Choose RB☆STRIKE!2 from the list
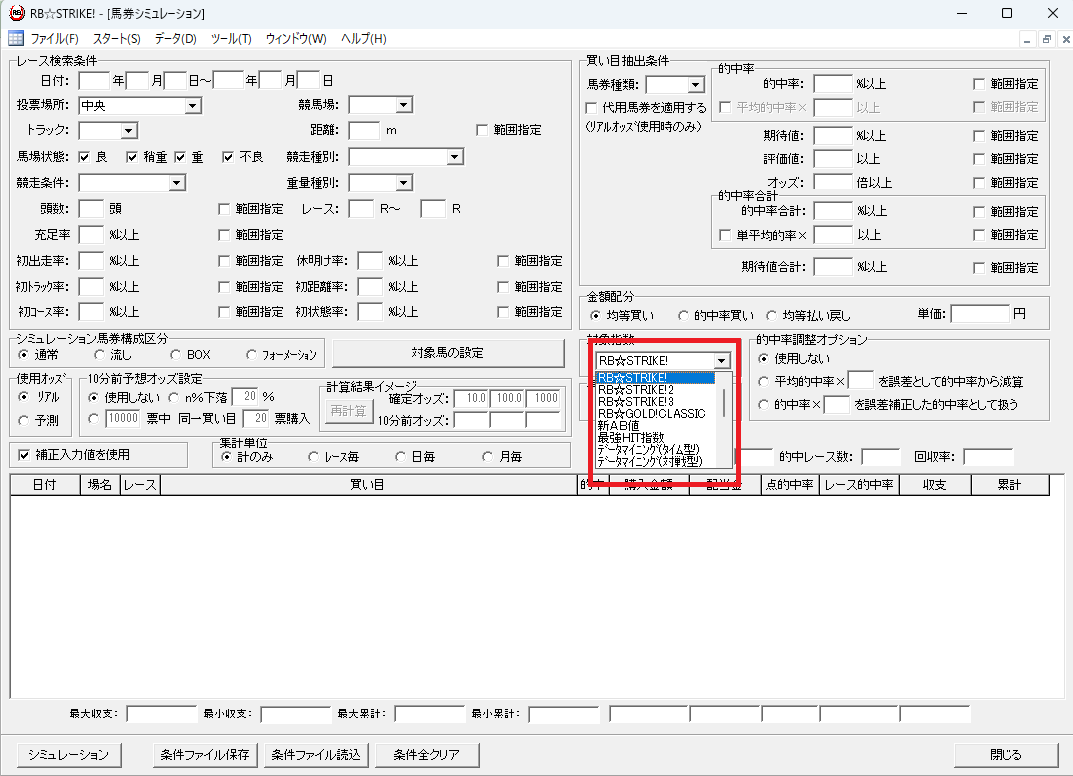Image resolution: width=1073 pixels, height=776 pixels. [654, 389]
